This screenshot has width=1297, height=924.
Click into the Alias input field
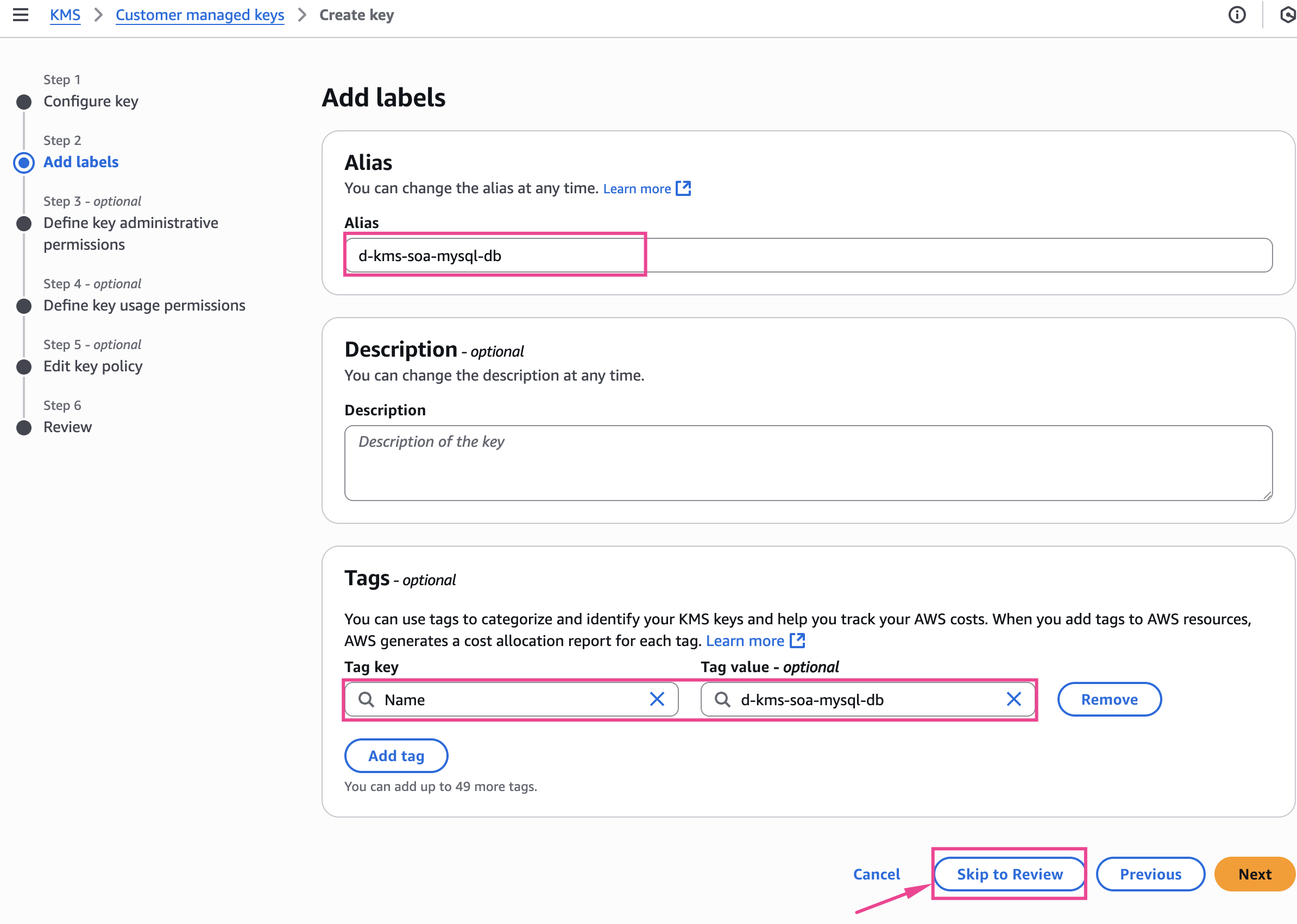tap(808, 256)
